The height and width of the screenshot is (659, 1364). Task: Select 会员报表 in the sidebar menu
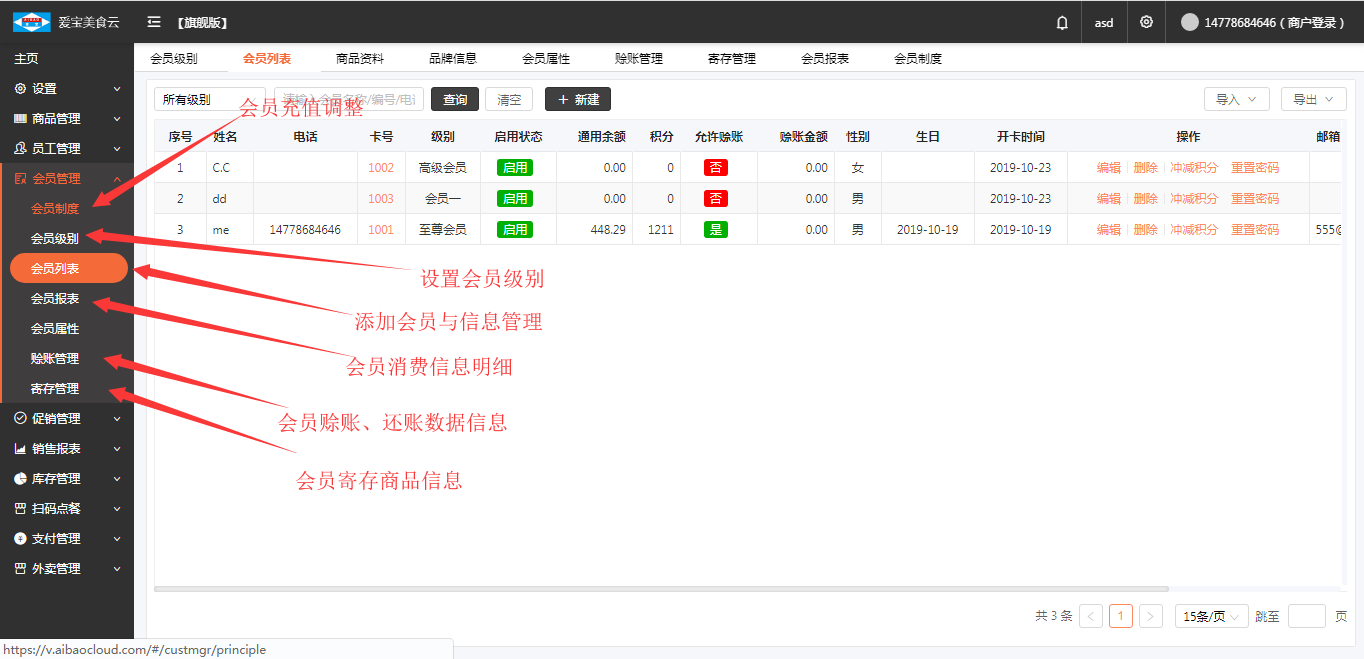tap(55, 299)
